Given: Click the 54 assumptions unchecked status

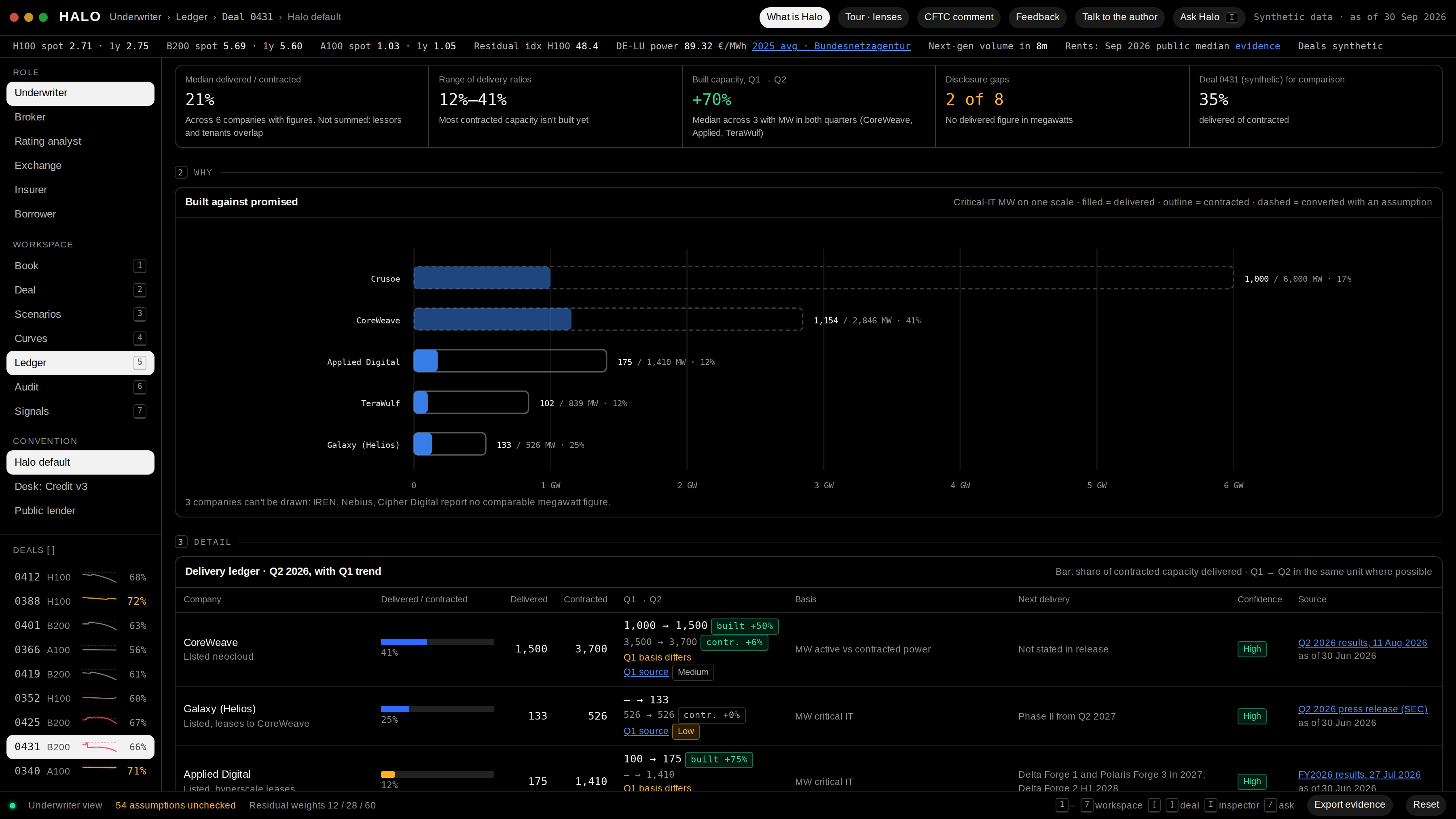Looking at the screenshot, I should pyautogui.click(x=175, y=805).
